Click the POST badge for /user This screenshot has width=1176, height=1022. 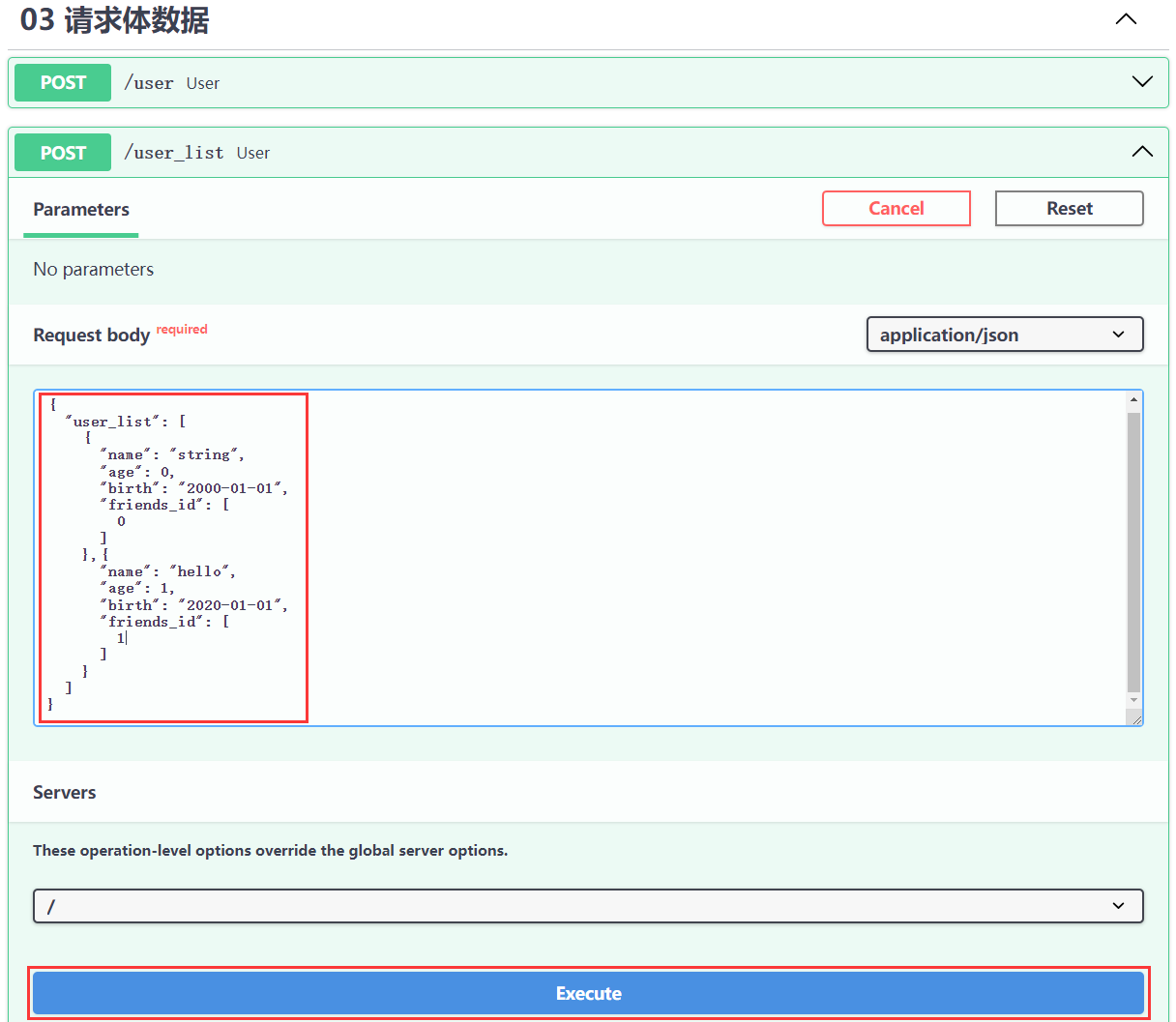63,83
